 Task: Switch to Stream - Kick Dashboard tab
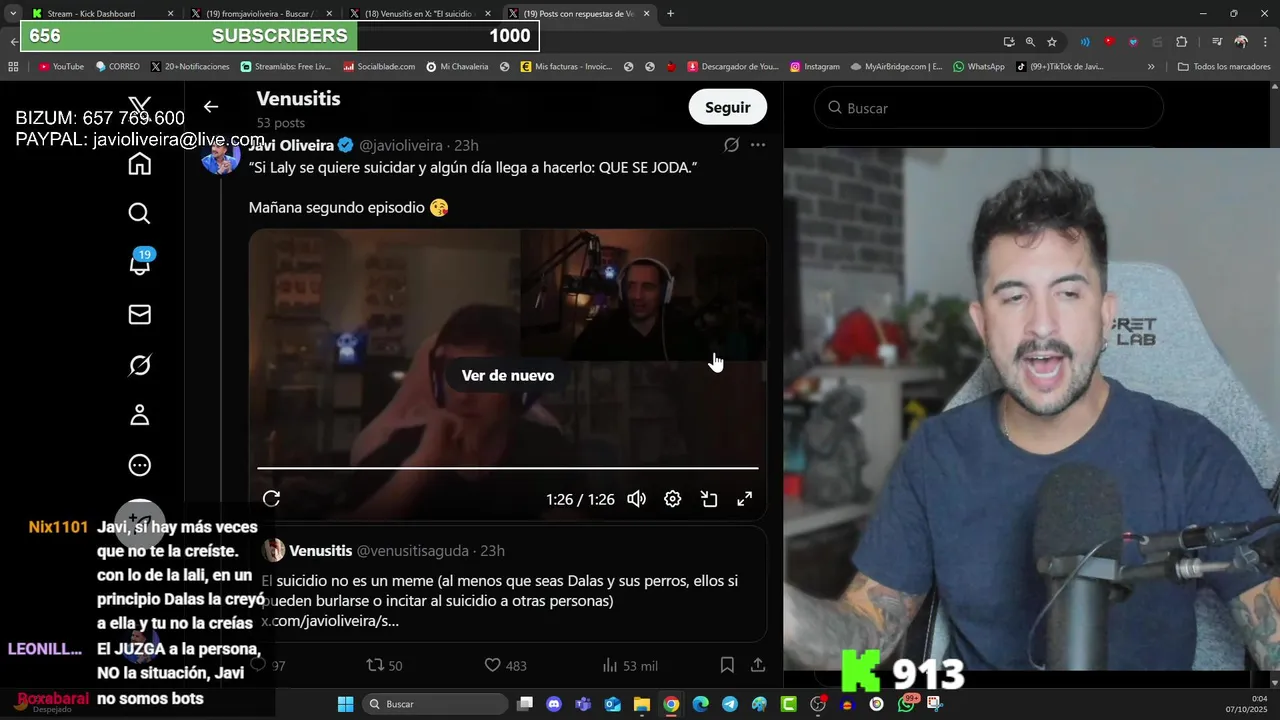100,13
